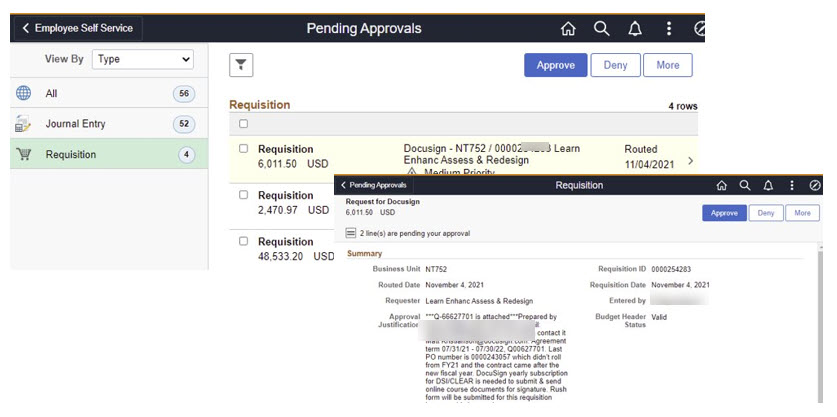Image resolution: width=837 pixels, height=417 pixels.
Task: Click Deny in the Requisition detail window
Action: coord(765,213)
